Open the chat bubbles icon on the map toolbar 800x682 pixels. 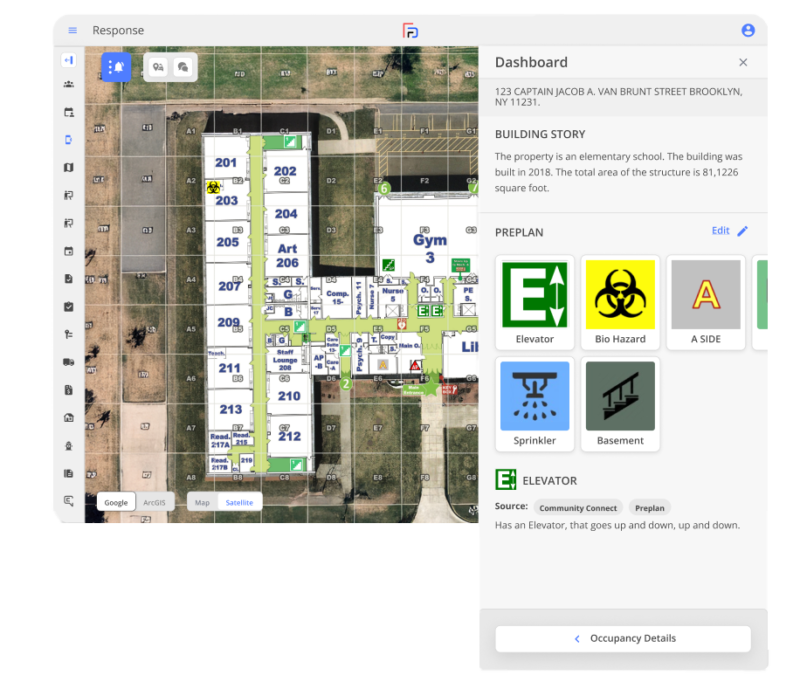click(x=183, y=67)
